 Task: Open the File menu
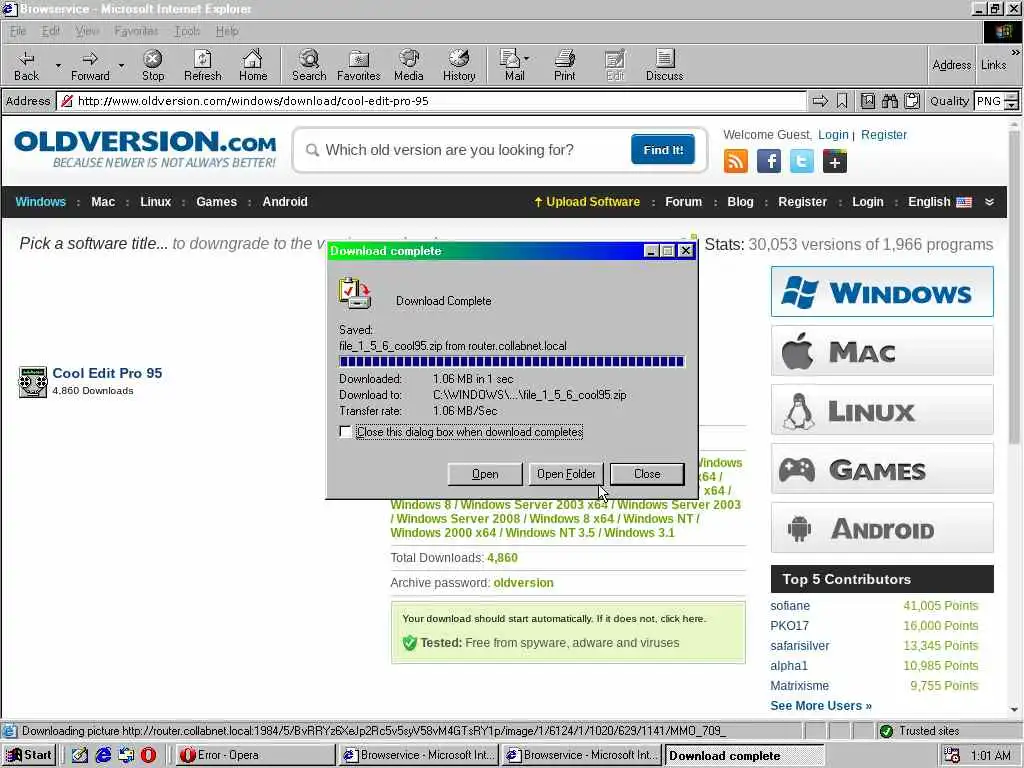coord(18,31)
